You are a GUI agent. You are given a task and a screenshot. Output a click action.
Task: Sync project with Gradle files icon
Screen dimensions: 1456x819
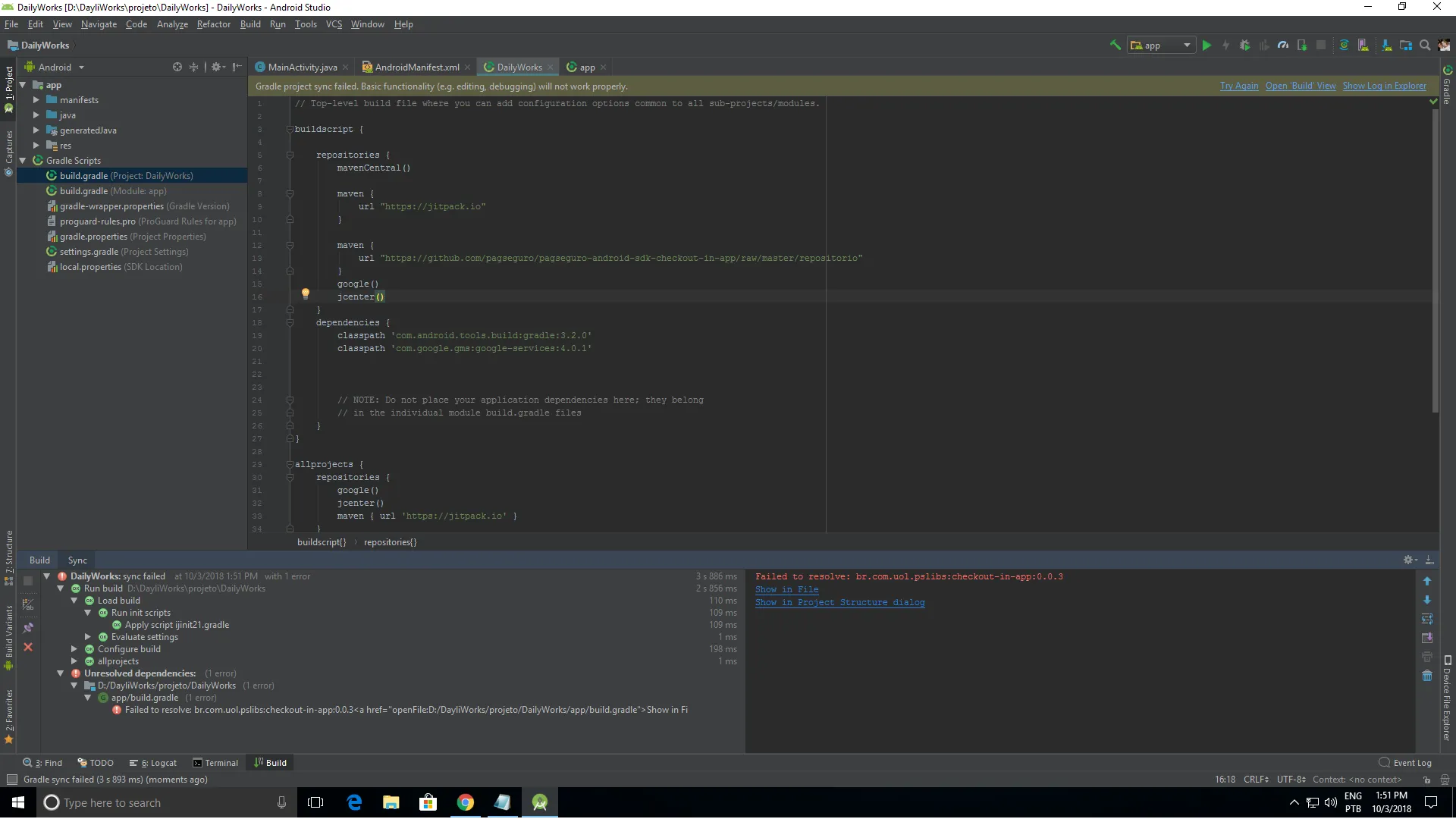click(x=1344, y=45)
